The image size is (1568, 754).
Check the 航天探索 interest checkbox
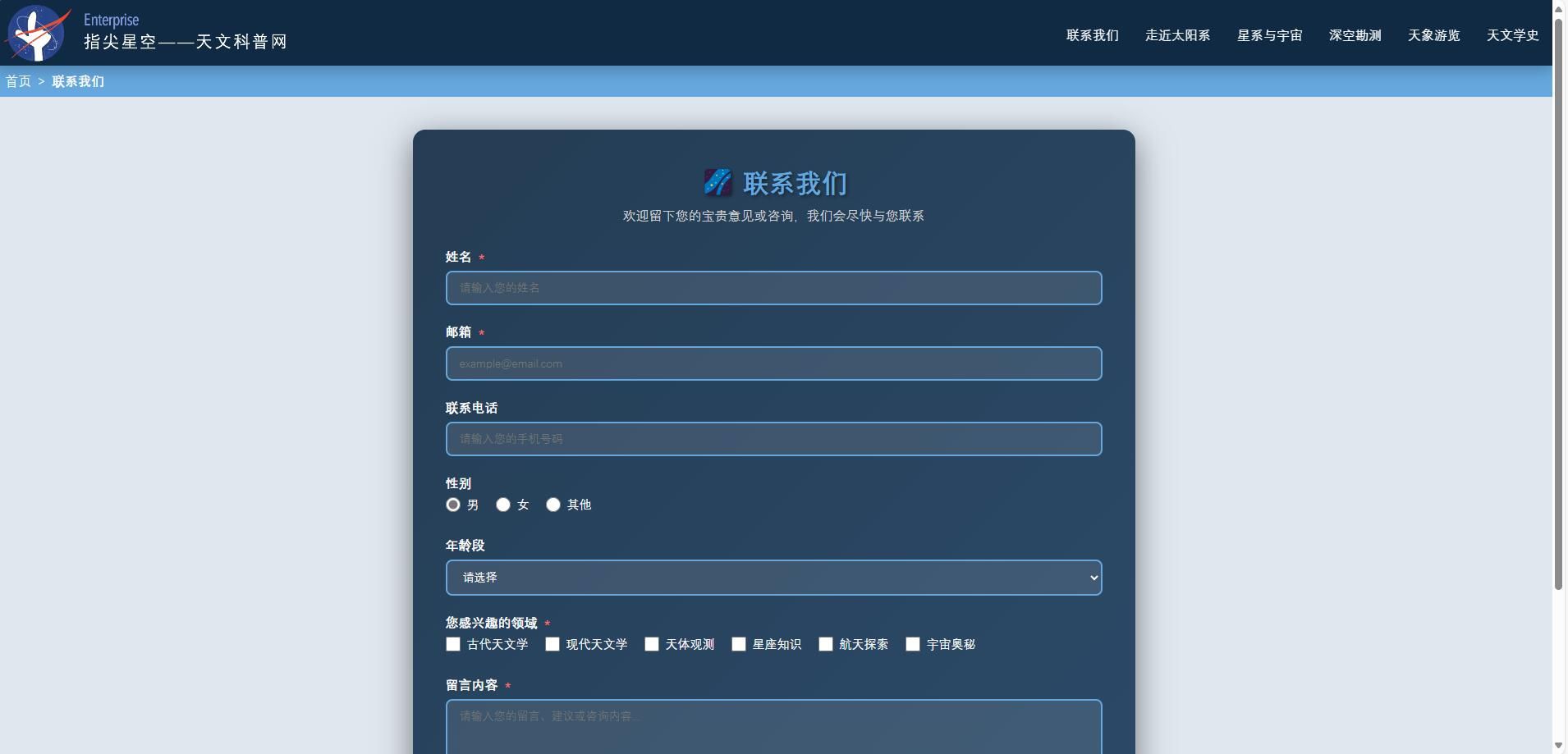[x=824, y=645]
